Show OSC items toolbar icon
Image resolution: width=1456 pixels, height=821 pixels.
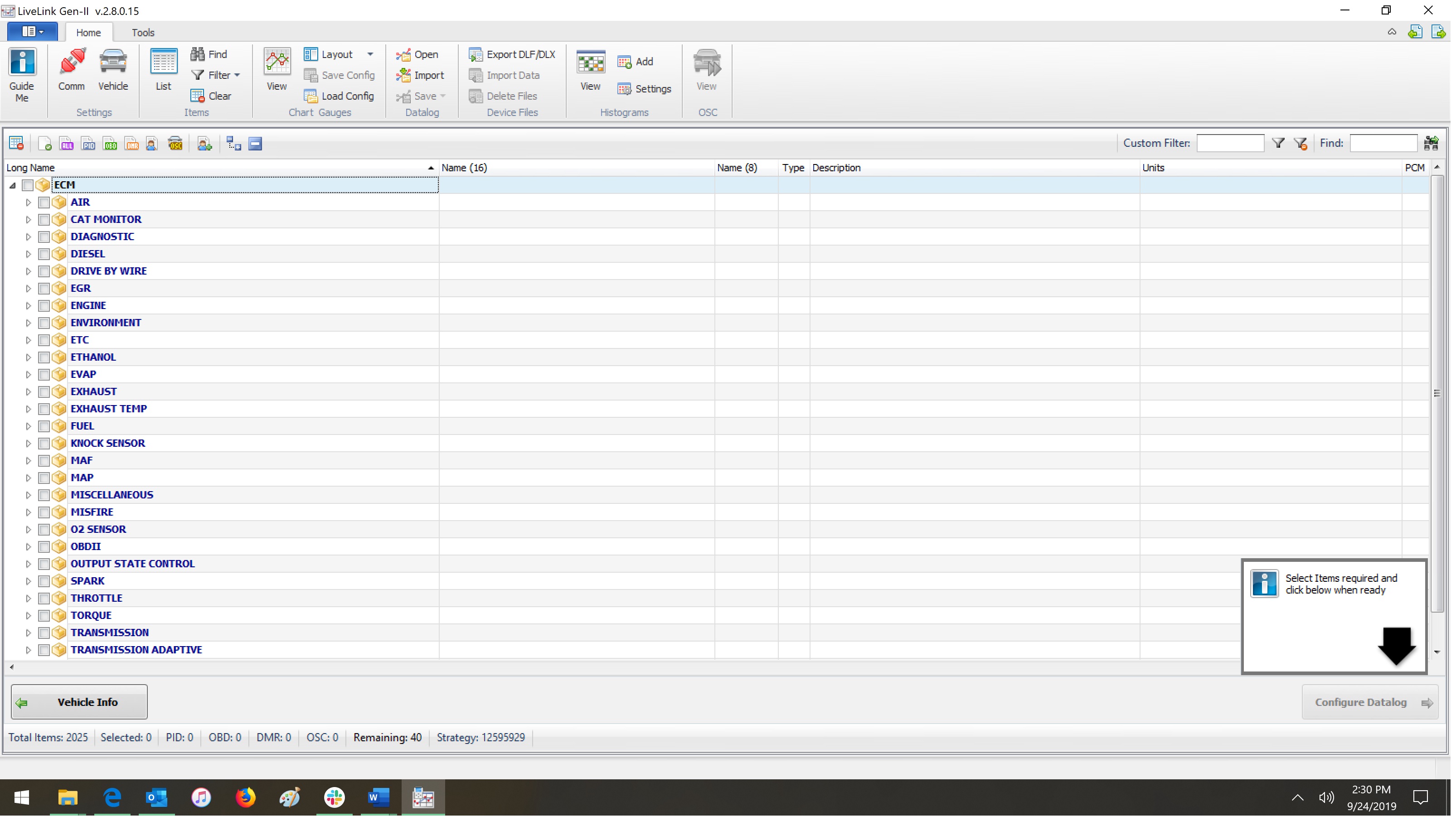pos(175,144)
